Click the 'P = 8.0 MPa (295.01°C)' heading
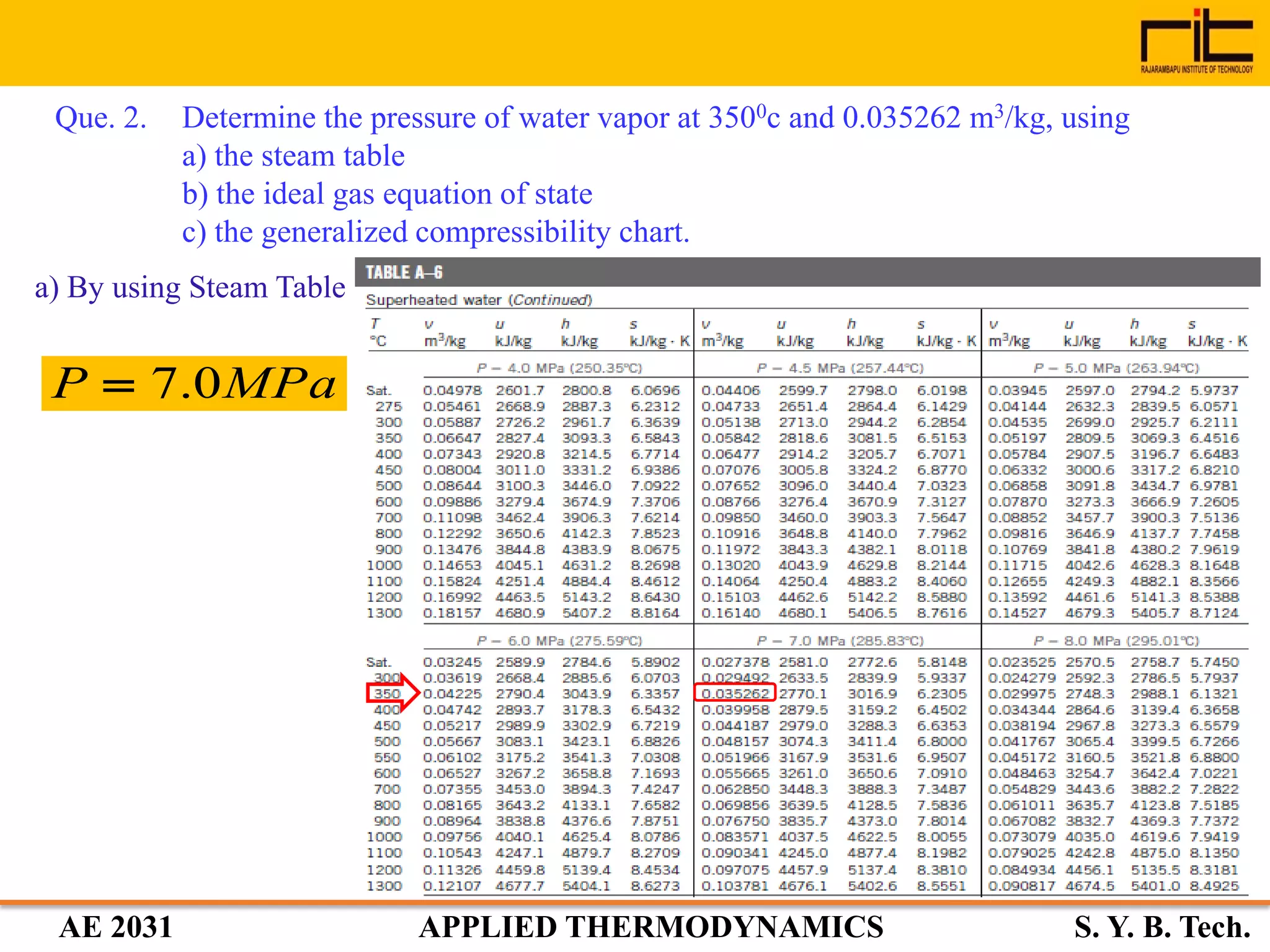1270x952 pixels. [1116, 641]
